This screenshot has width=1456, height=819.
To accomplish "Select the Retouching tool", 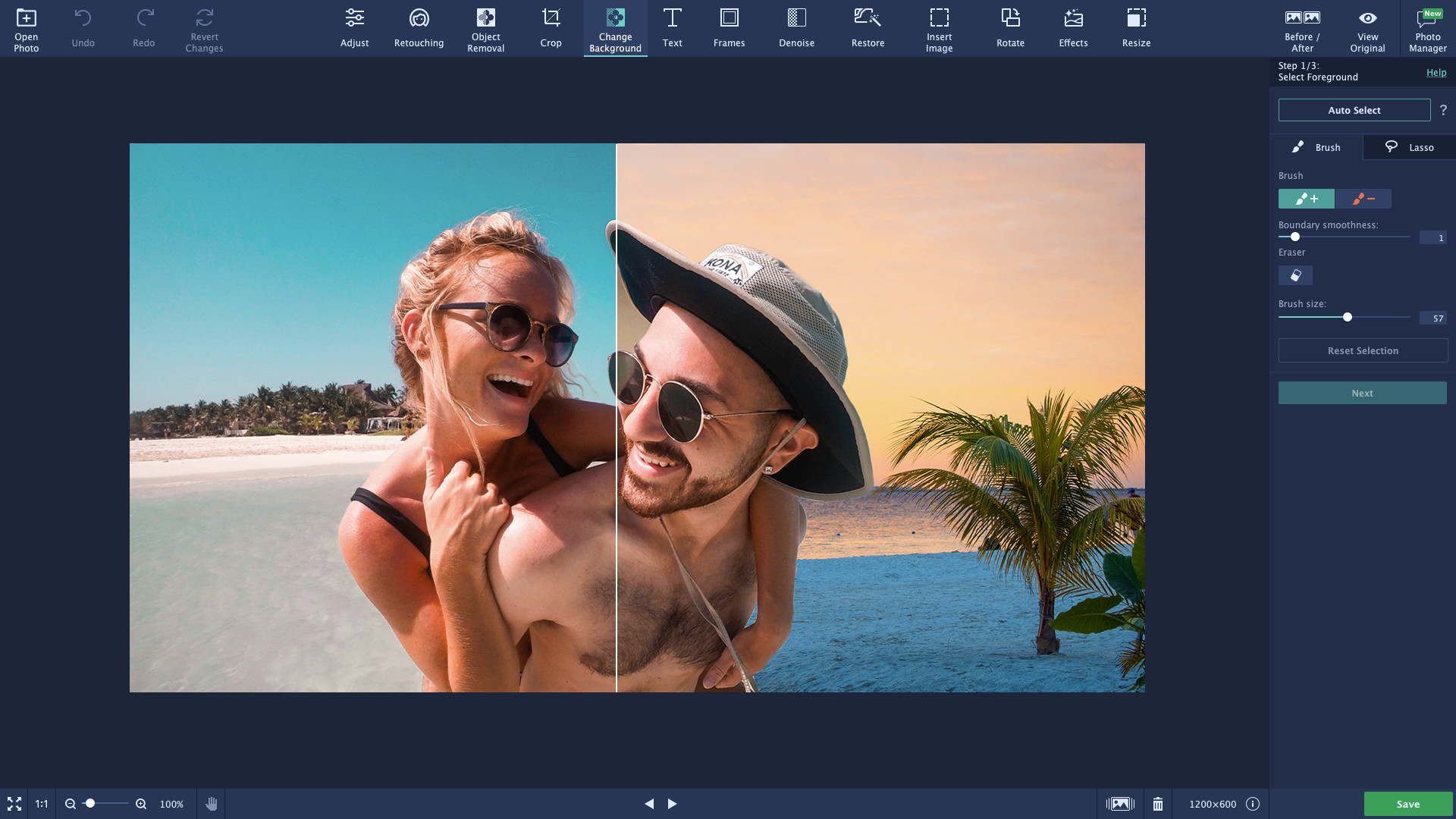I will [419, 29].
